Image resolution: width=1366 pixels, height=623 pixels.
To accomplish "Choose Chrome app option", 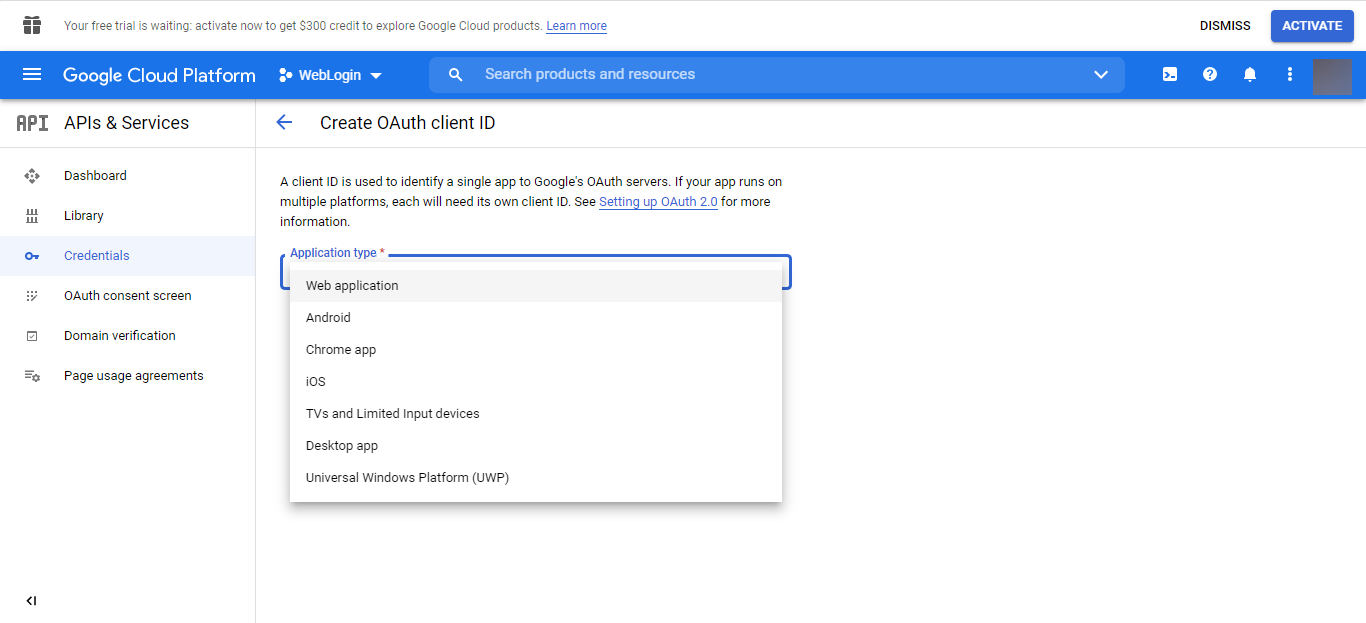I will coord(536,350).
